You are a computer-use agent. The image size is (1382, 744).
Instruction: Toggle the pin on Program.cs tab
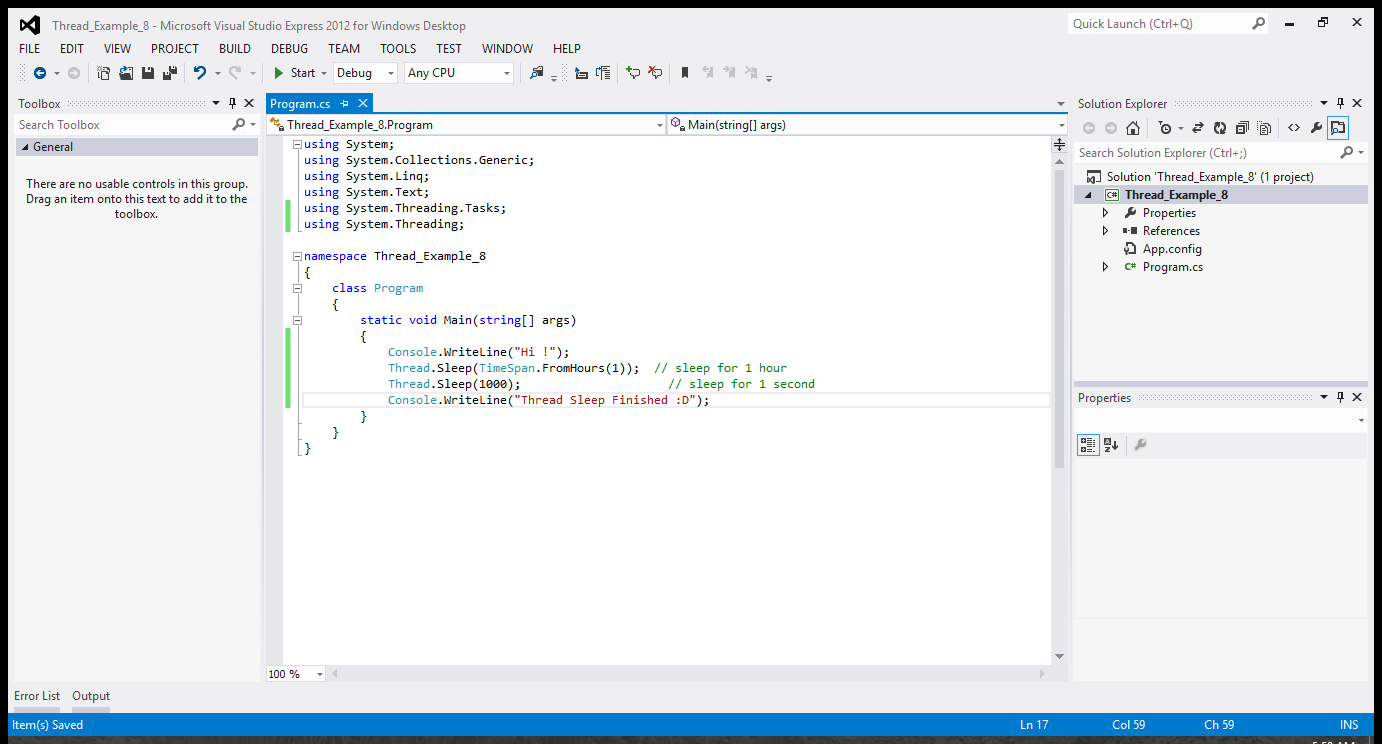click(344, 103)
